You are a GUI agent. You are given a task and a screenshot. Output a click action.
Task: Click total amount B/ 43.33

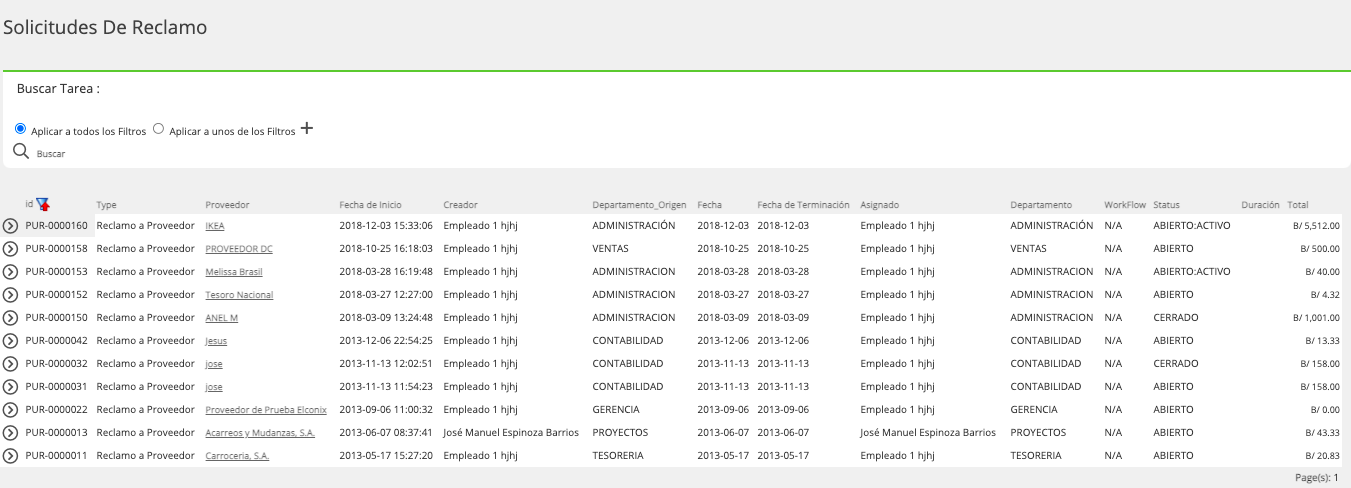[x=1322, y=434]
